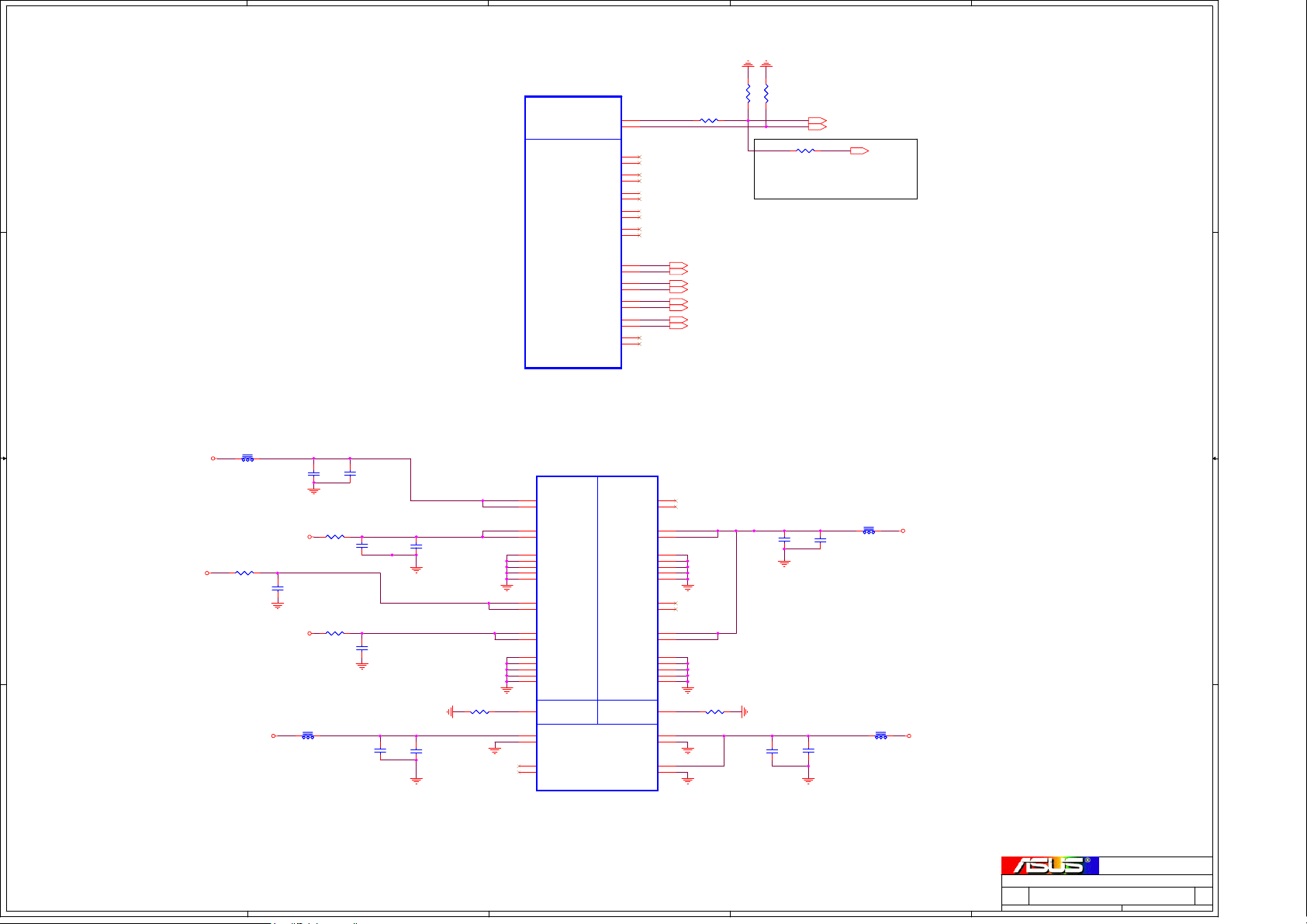Viewport: 1307px width, 924px height.
Task: Select the lowest off-page port pair on upper chip
Action: 678,323
